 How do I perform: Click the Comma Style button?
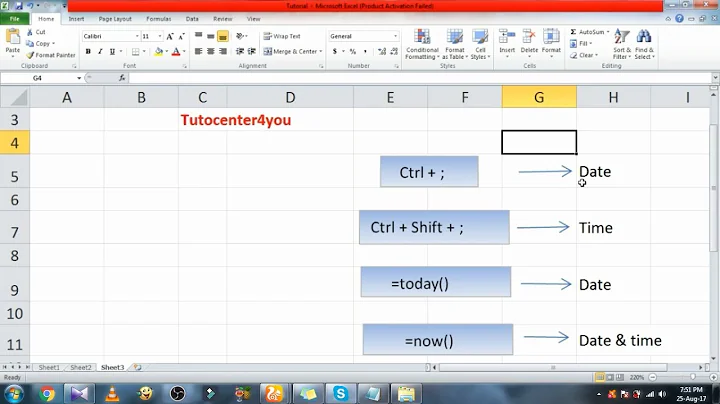[x=365, y=51]
